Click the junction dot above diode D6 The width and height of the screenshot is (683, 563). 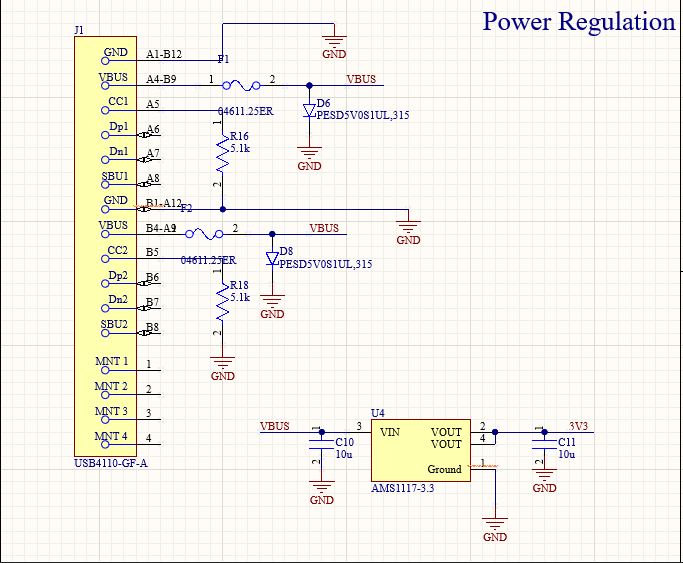coord(309,85)
